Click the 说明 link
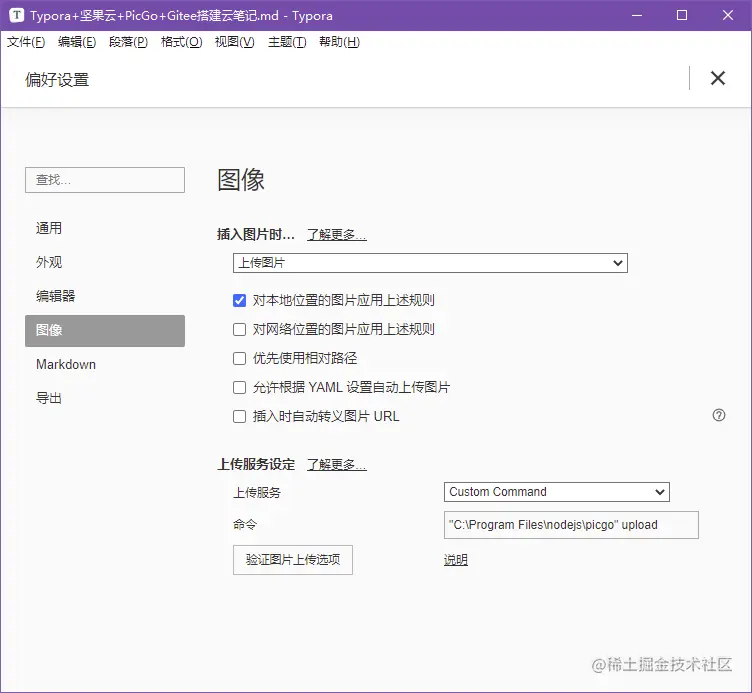752x693 pixels. pyautogui.click(x=456, y=560)
